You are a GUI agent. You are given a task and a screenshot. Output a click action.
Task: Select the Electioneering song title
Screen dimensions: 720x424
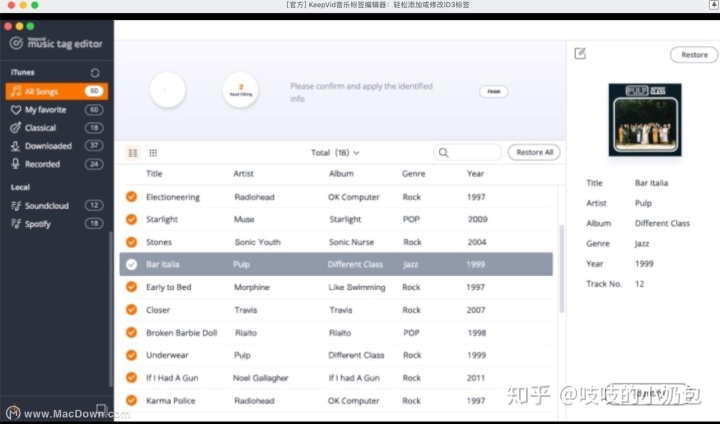173,197
